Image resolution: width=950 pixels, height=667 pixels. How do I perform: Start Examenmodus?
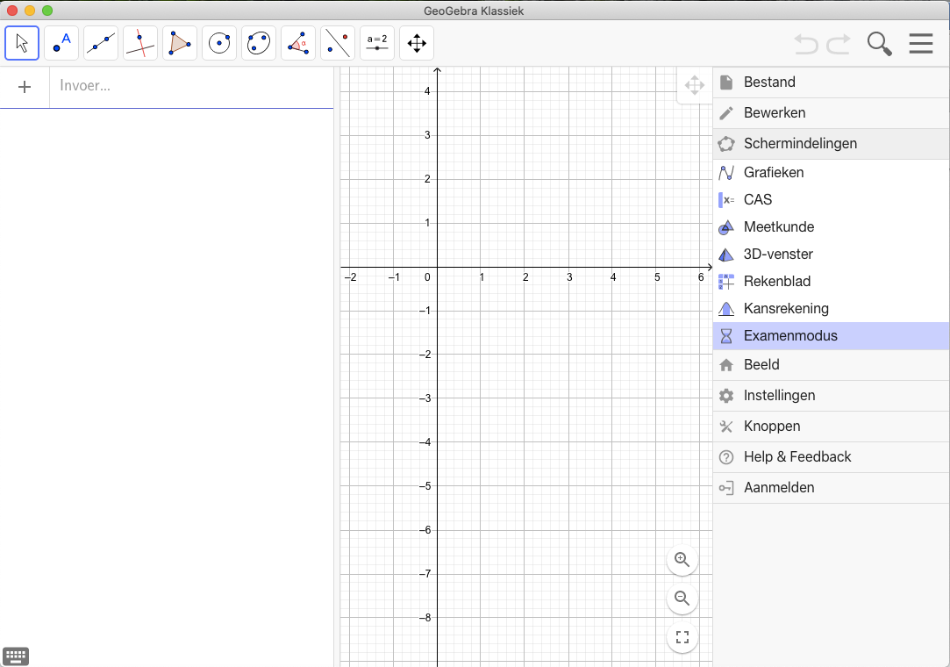(x=831, y=336)
